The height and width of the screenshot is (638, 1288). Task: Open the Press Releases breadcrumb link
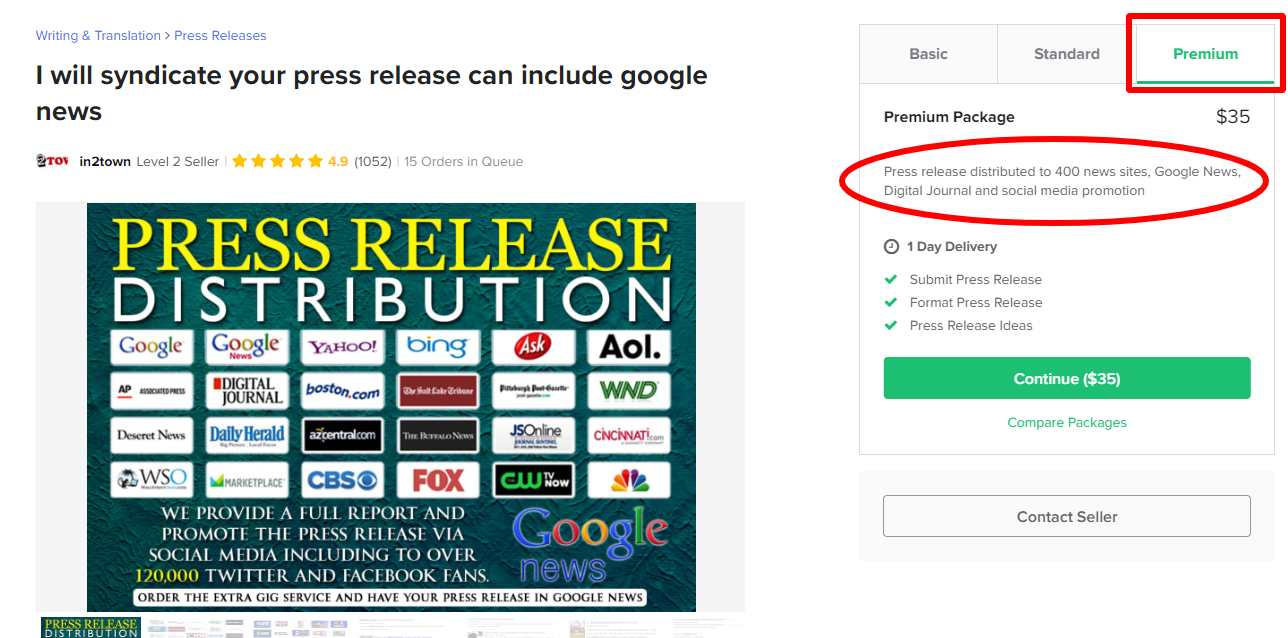click(x=220, y=36)
